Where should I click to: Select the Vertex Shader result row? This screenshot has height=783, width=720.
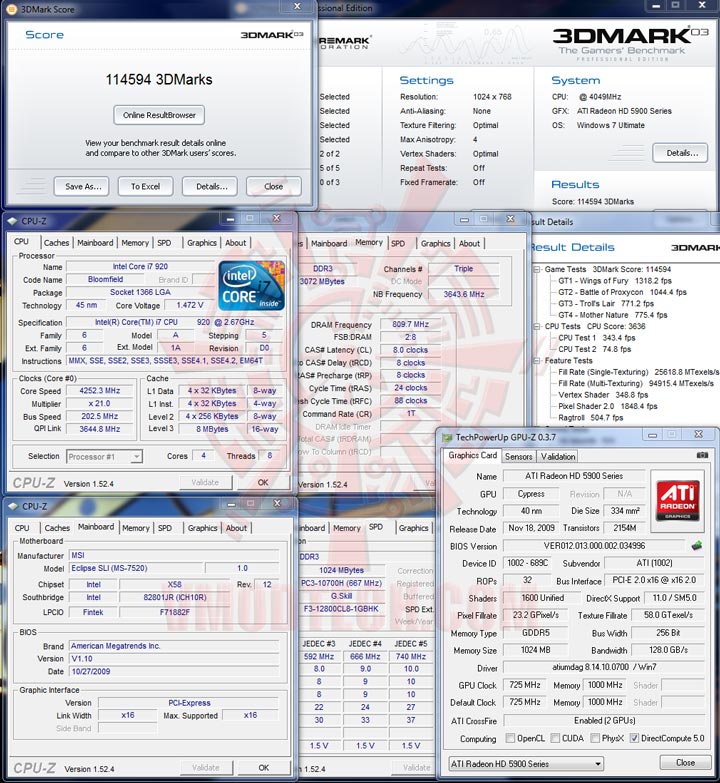(603, 395)
